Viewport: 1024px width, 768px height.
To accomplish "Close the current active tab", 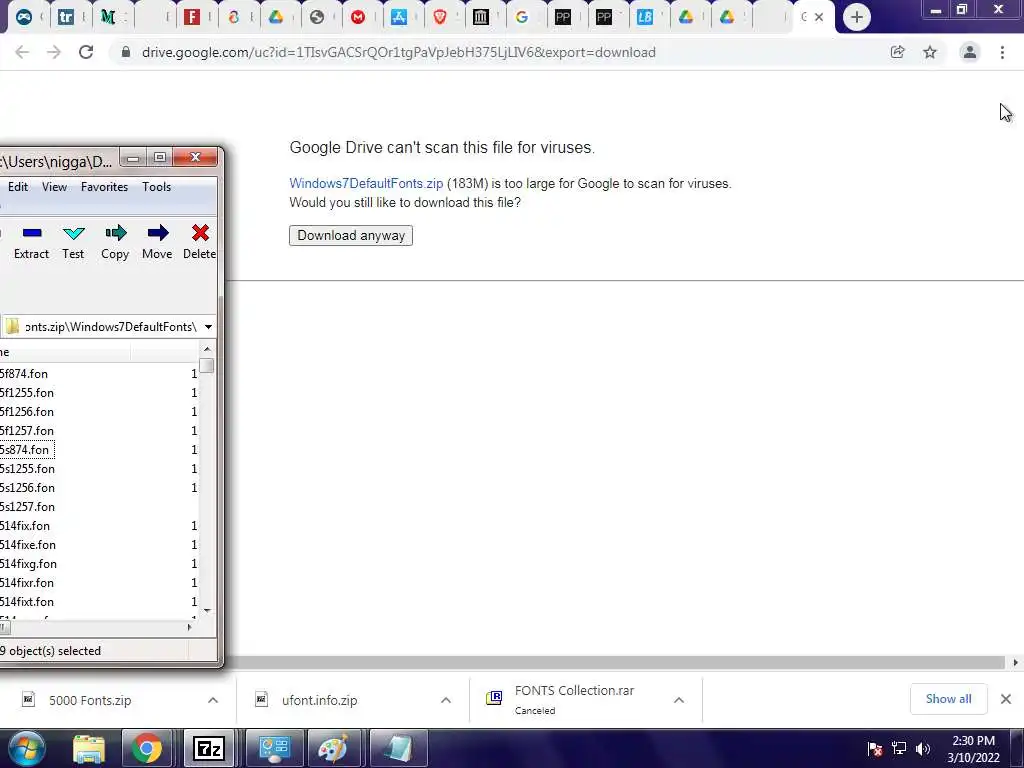I will pyautogui.click(x=819, y=17).
